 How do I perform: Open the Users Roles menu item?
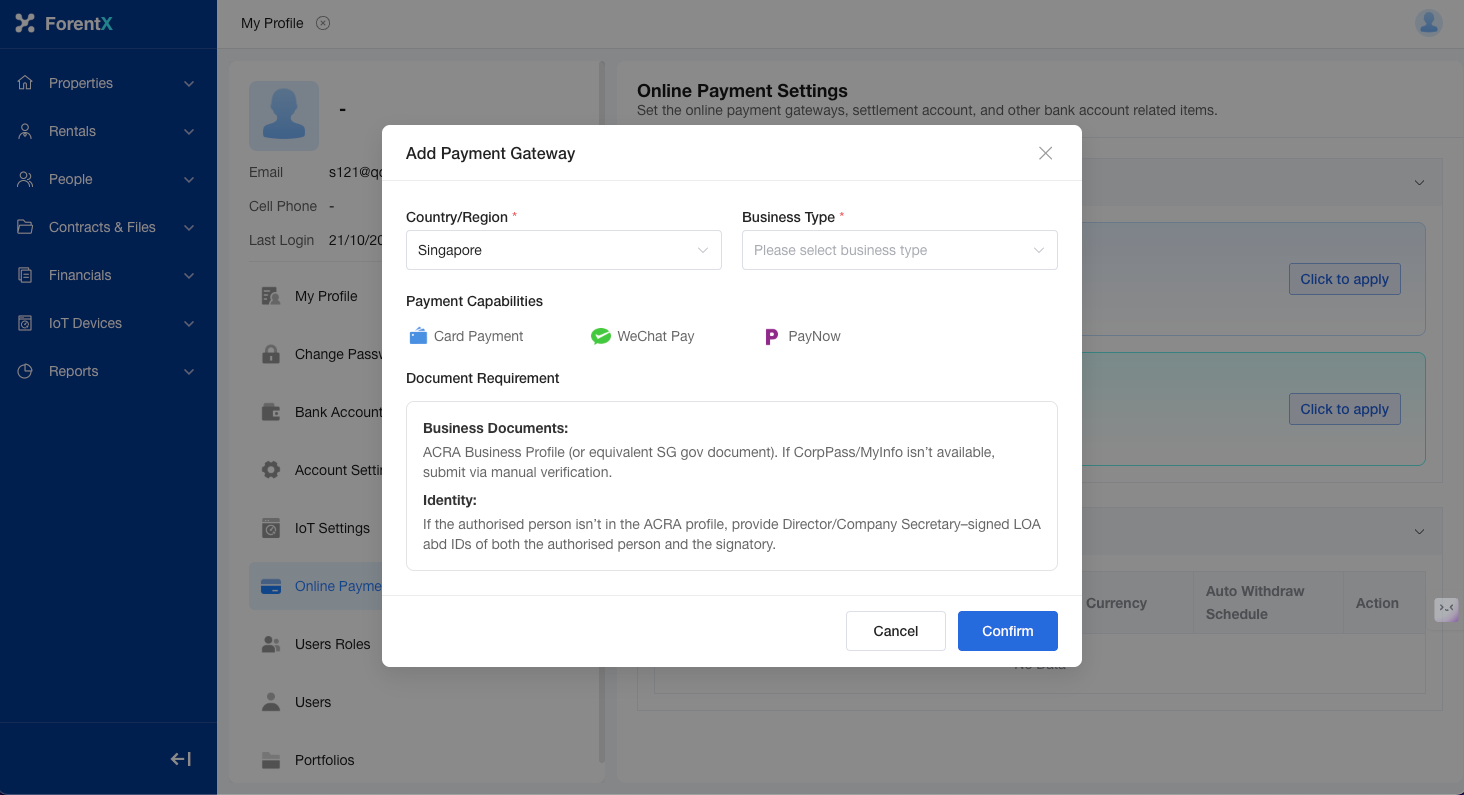tap(332, 644)
